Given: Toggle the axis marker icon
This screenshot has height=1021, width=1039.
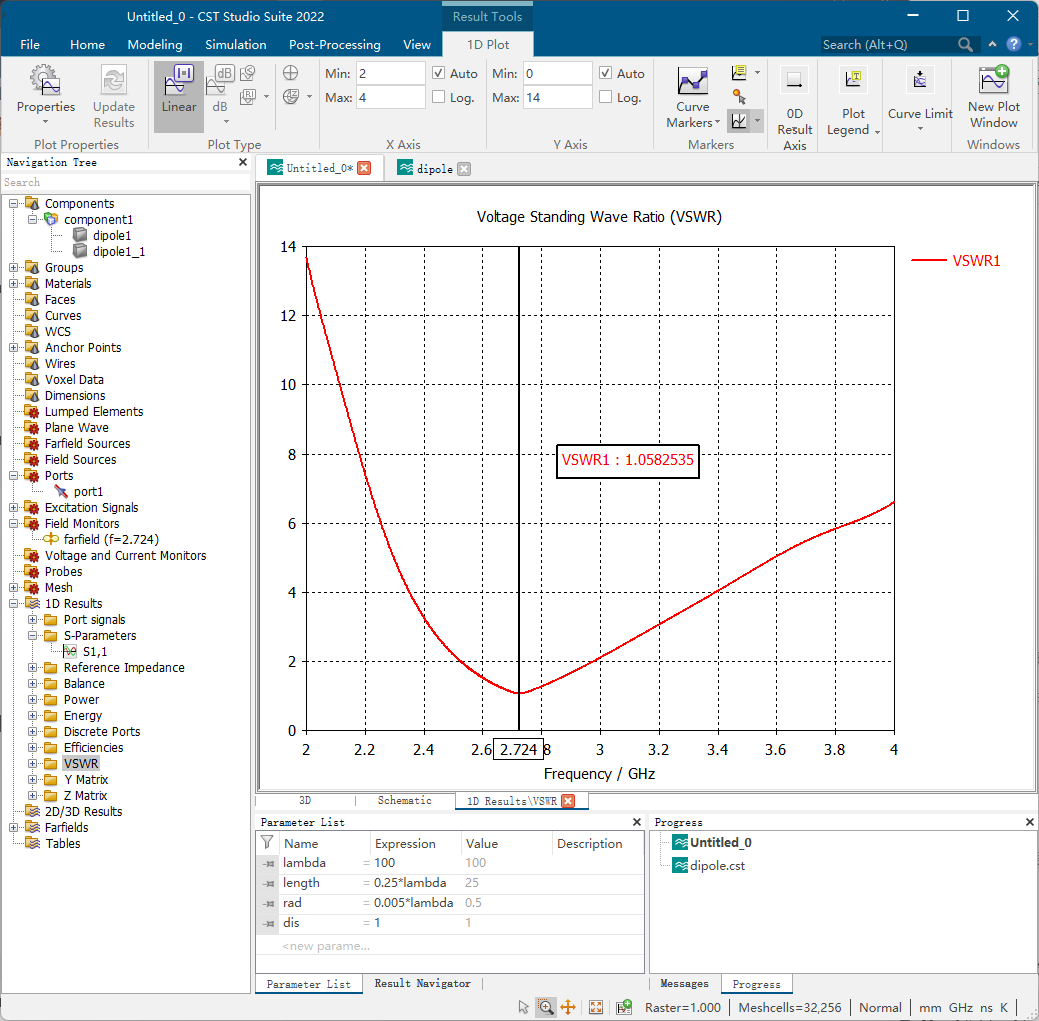Looking at the screenshot, I should [x=739, y=121].
